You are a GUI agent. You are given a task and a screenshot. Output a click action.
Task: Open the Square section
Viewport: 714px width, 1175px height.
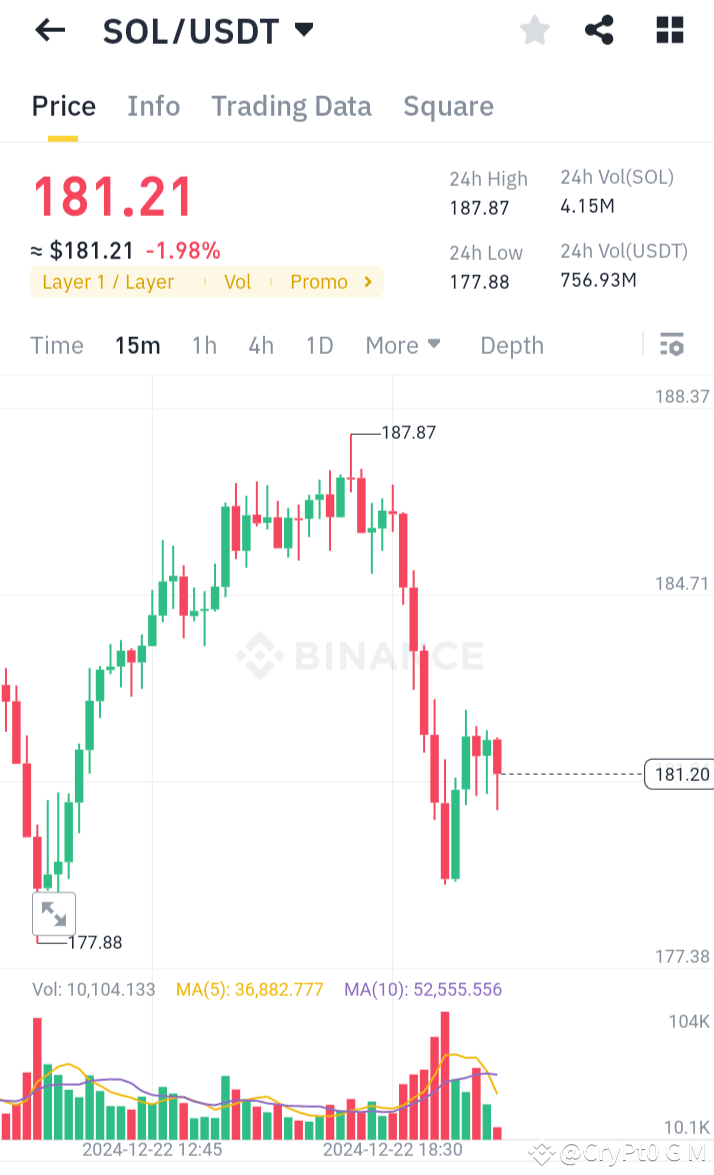coord(448,106)
